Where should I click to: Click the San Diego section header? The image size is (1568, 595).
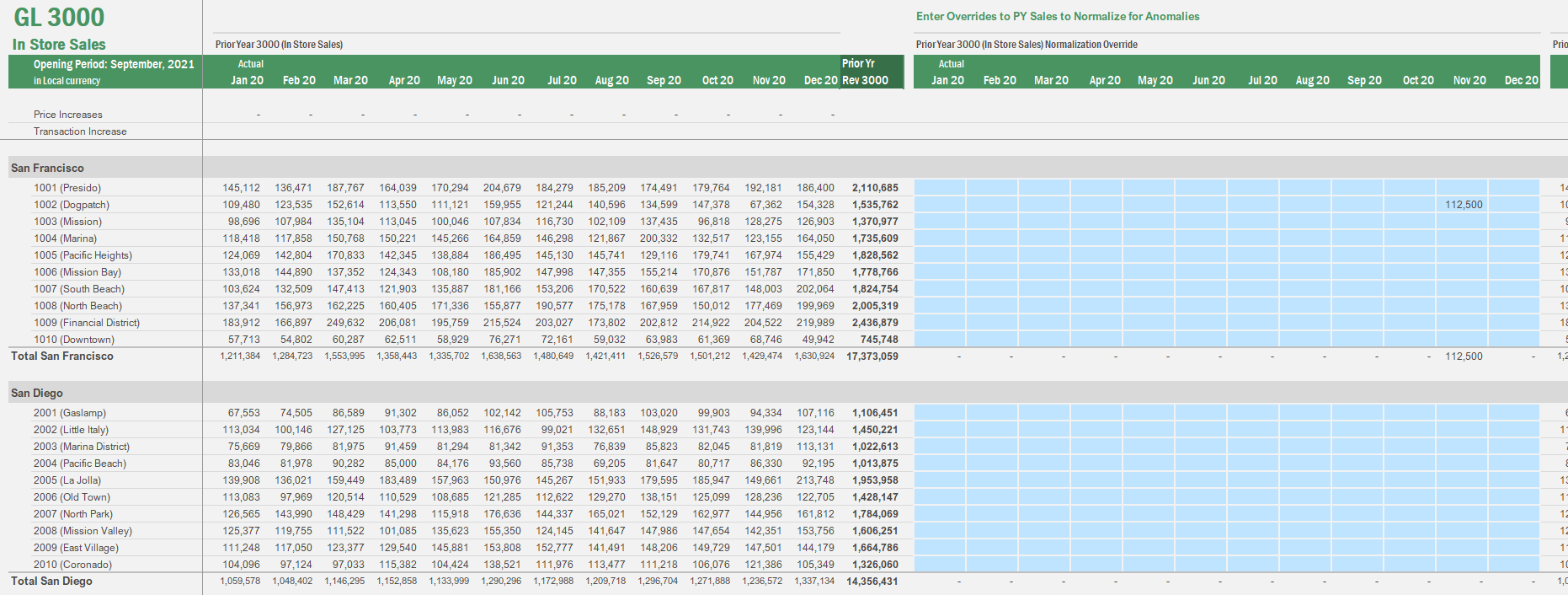(x=37, y=393)
